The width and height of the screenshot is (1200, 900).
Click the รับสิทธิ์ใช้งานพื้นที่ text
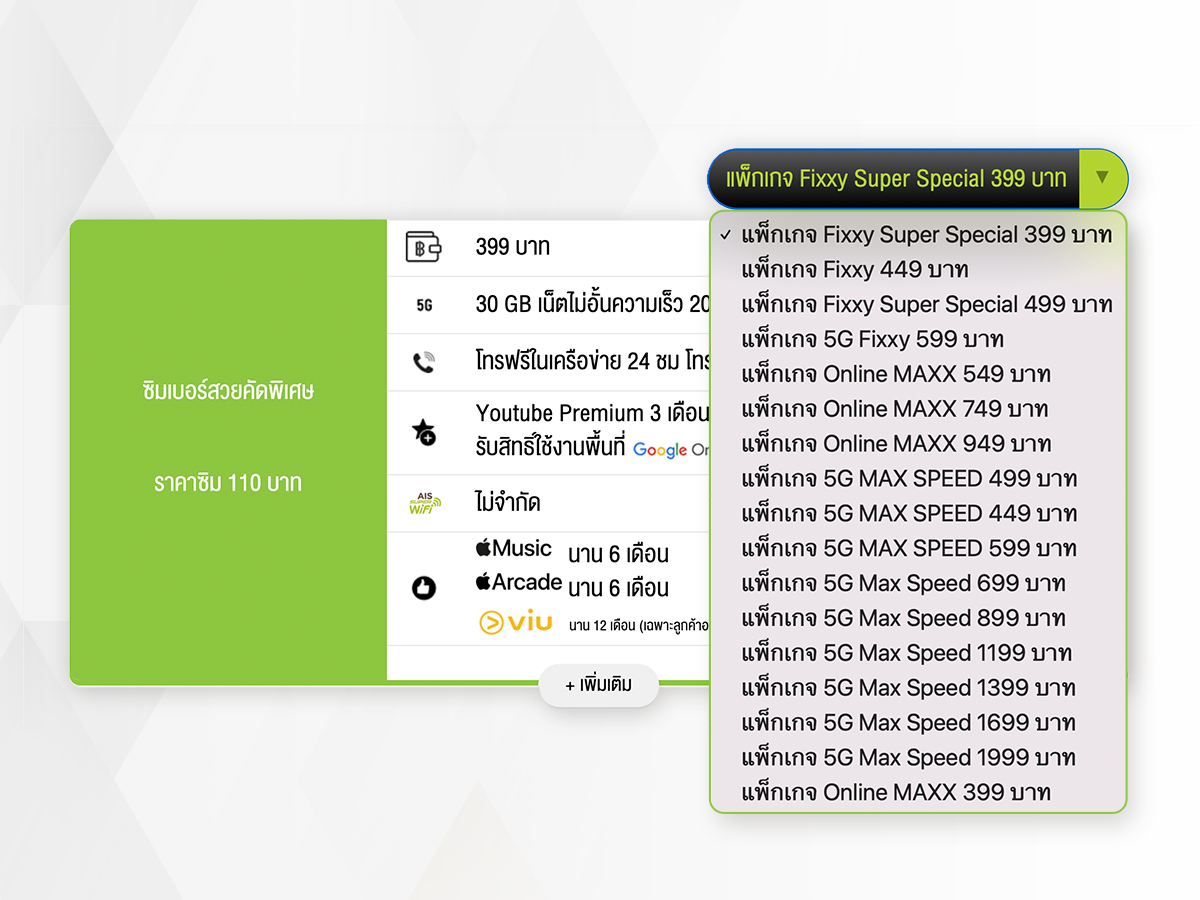point(551,448)
